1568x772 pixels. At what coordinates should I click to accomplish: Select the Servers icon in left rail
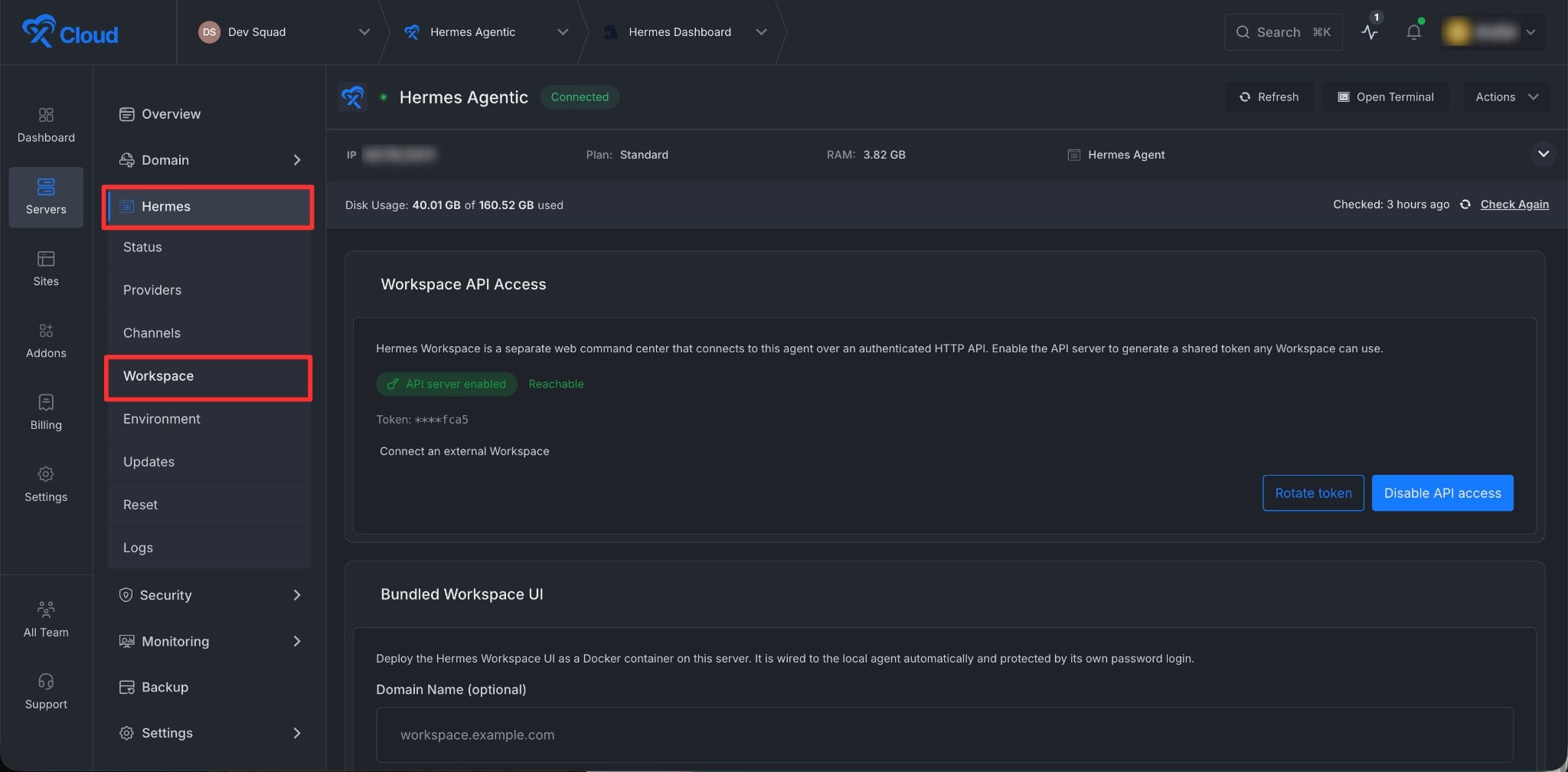46,186
